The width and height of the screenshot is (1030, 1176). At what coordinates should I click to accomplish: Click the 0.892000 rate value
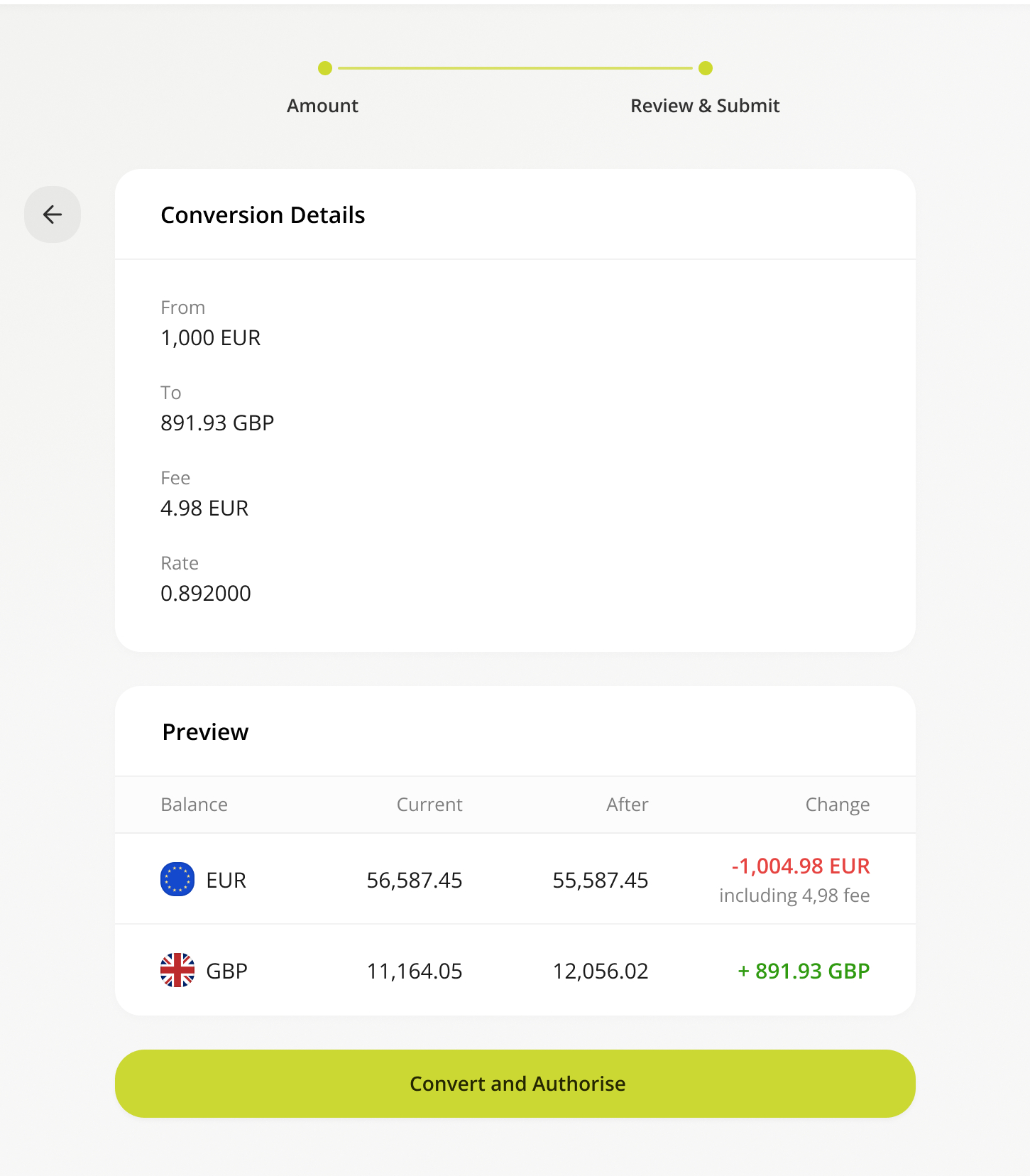click(206, 594)
